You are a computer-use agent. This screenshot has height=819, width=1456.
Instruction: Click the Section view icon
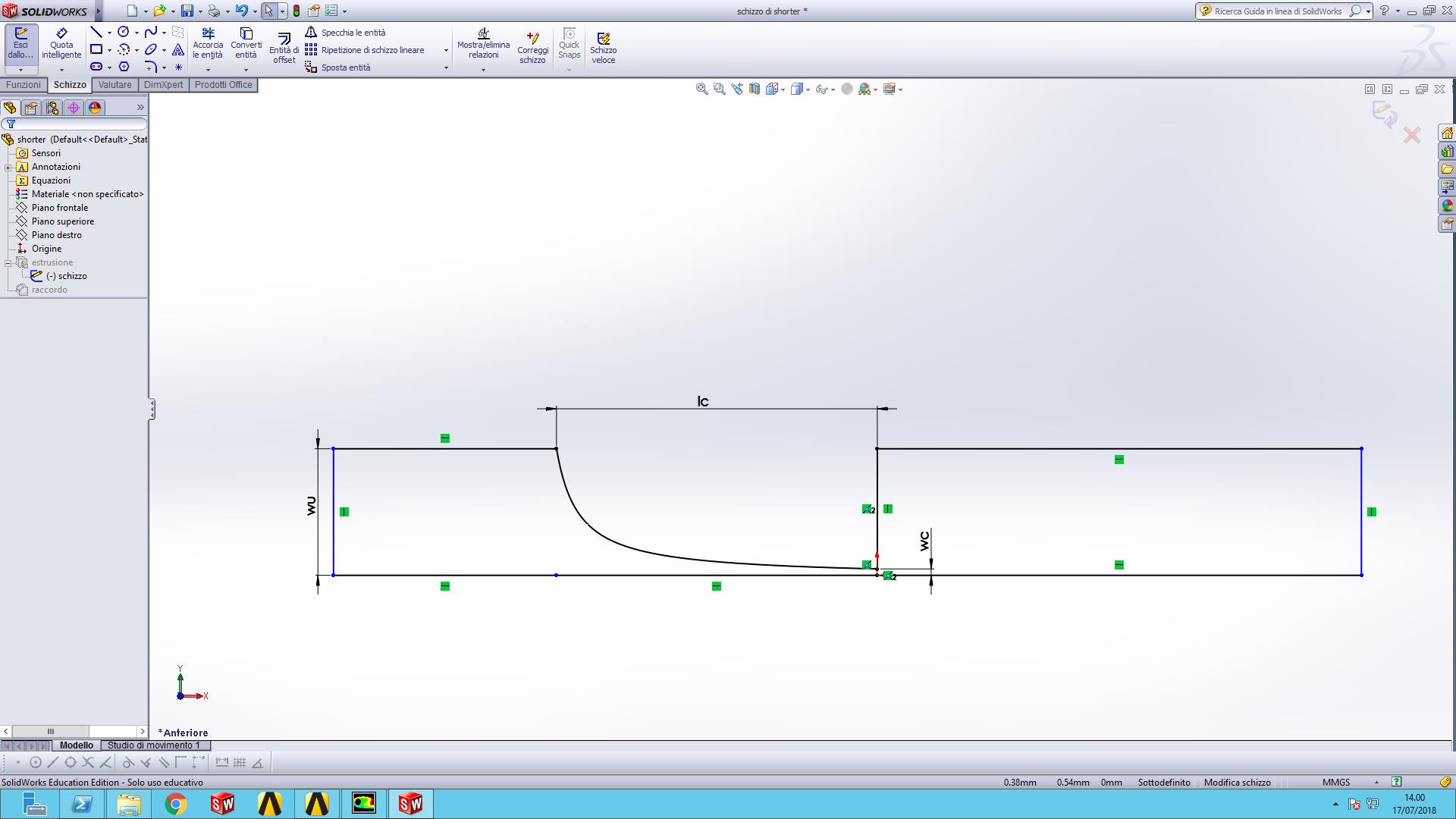point(755,89)
